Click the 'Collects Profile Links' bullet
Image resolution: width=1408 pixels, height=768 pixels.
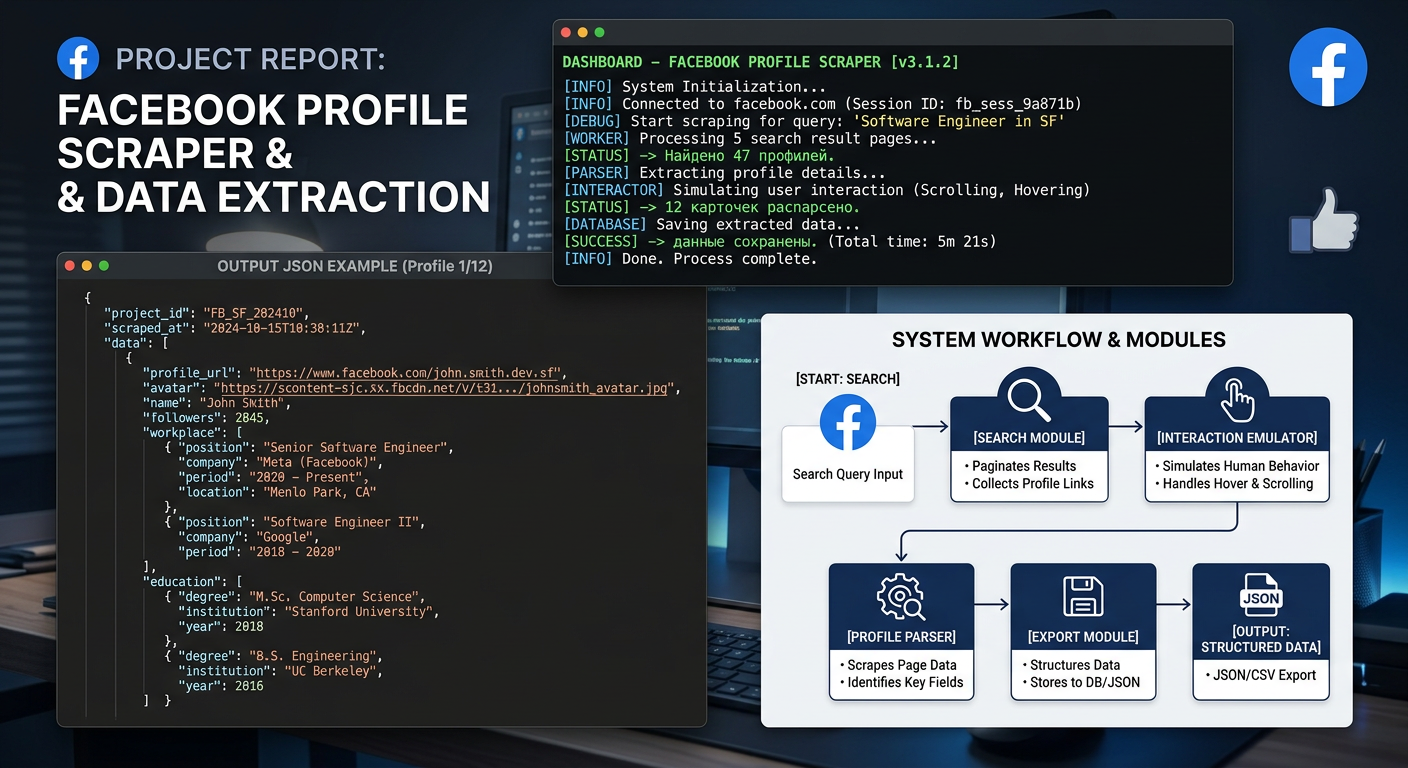pos(1028,483)
